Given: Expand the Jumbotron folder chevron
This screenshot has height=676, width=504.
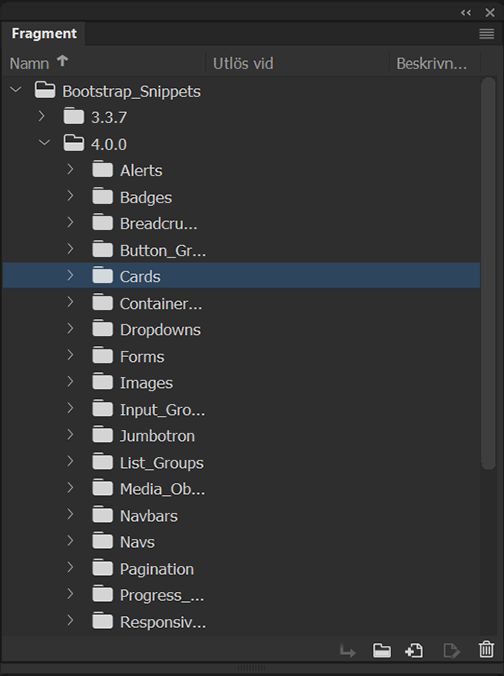Looking at the screenshot, I should click(70, 434).
